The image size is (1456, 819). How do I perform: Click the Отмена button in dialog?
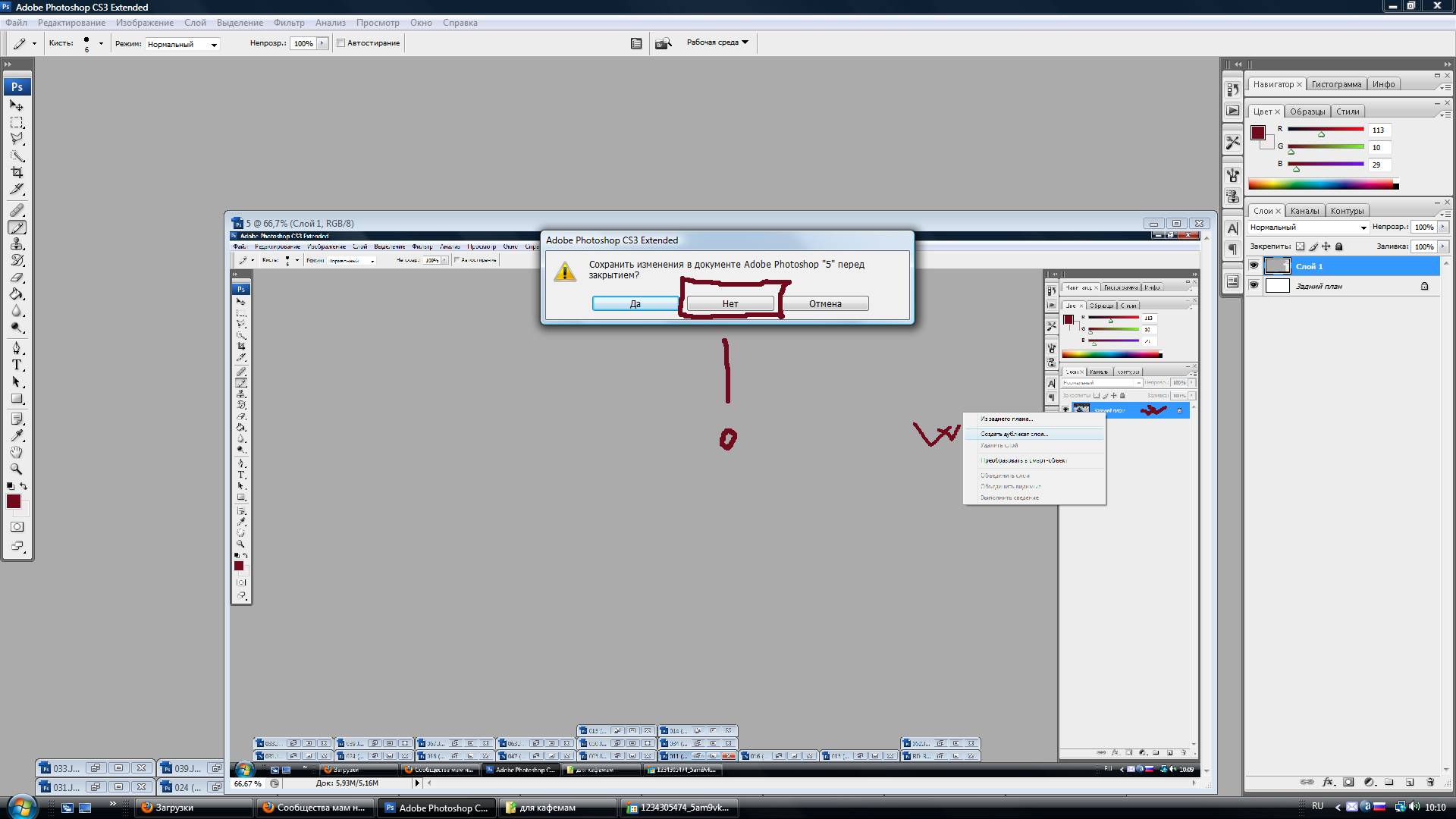825,303
